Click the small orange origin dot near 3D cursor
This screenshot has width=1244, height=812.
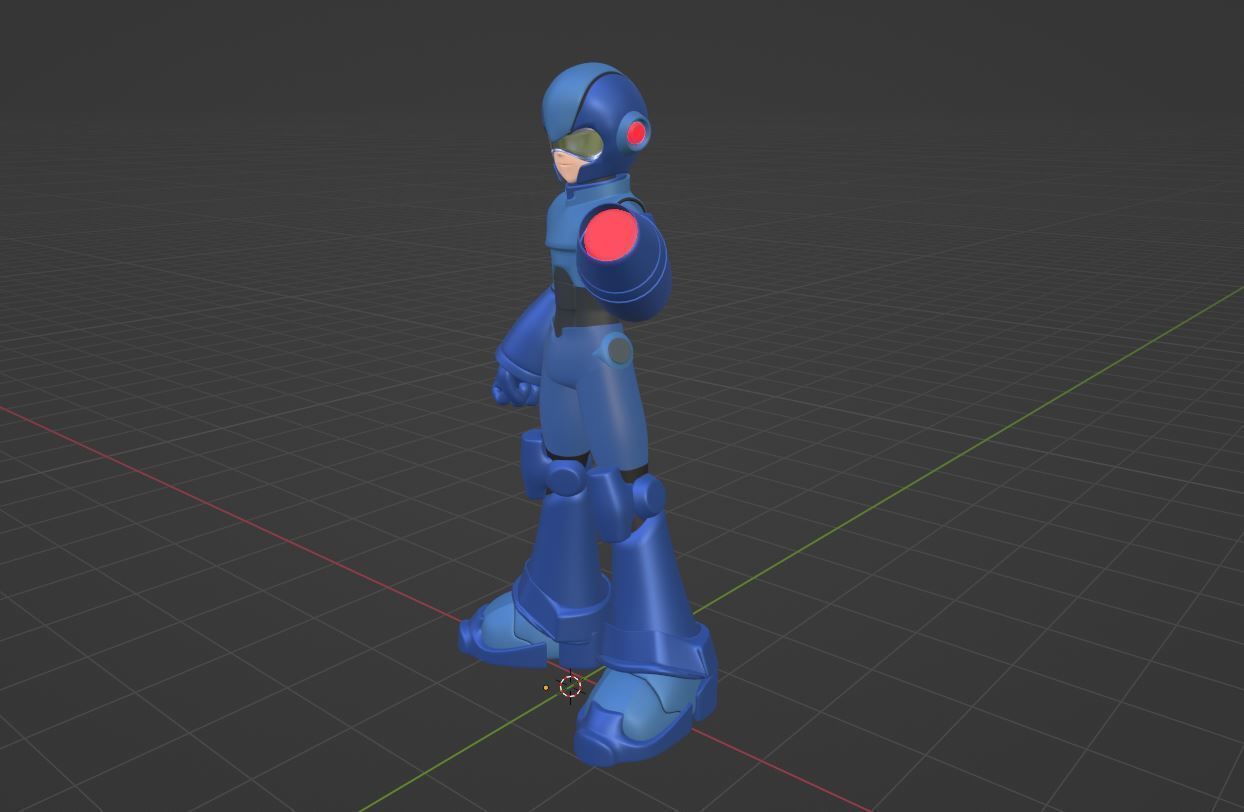click(545, 688)
